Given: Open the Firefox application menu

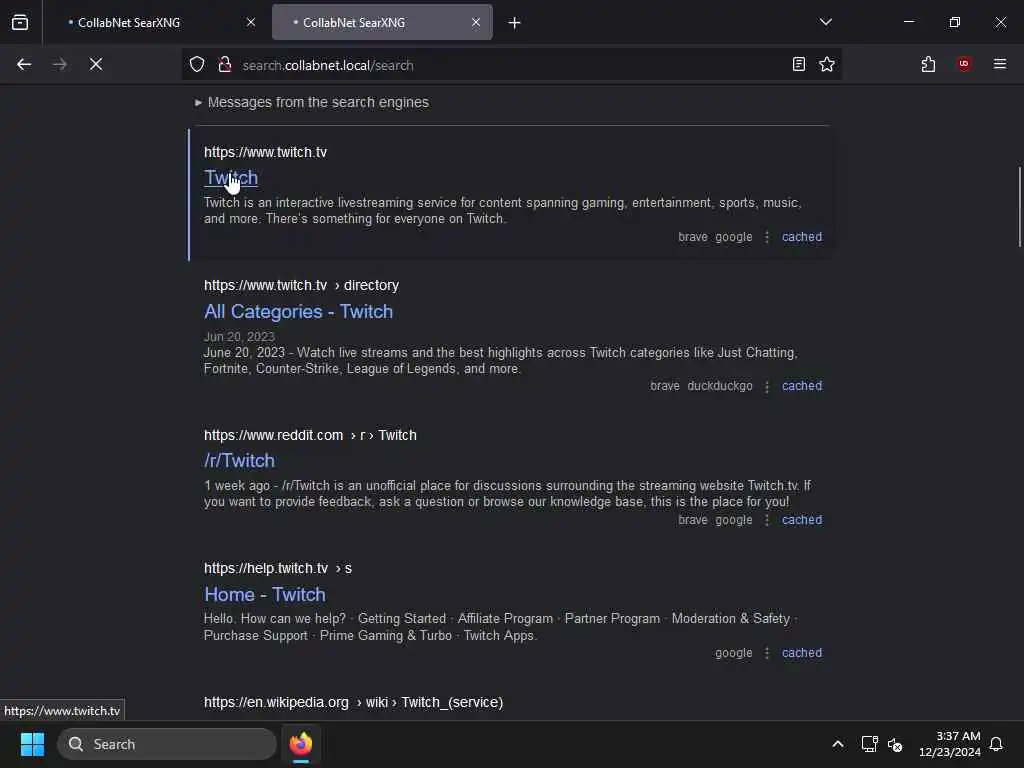Looking at the screenshot, I should click(x=999, y=64).
